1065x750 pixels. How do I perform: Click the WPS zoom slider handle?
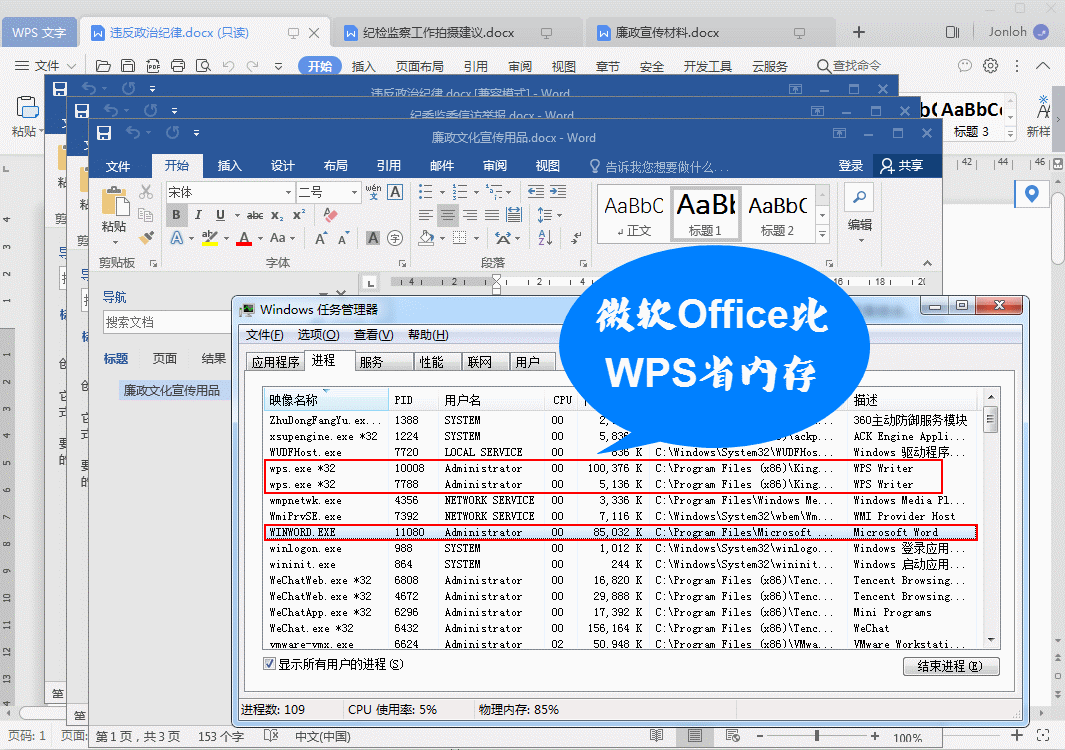tap(816, 736)
